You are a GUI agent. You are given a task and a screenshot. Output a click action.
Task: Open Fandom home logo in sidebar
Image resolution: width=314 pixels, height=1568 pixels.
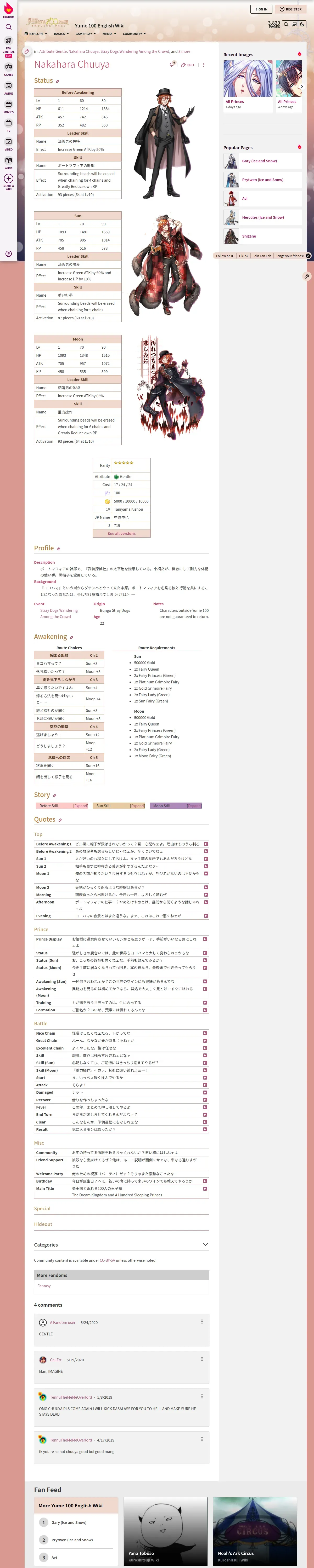click(9, 10)
